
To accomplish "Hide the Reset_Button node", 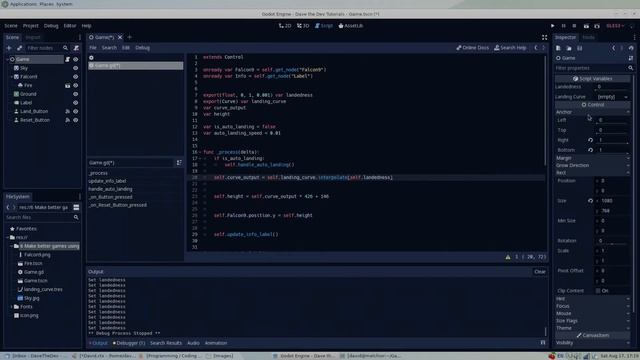I will [76, 120].
